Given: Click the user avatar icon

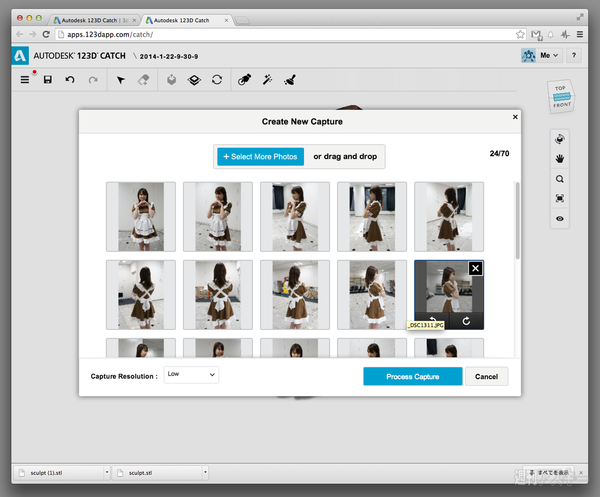Looking at the screenshot, I should (528, 55).
